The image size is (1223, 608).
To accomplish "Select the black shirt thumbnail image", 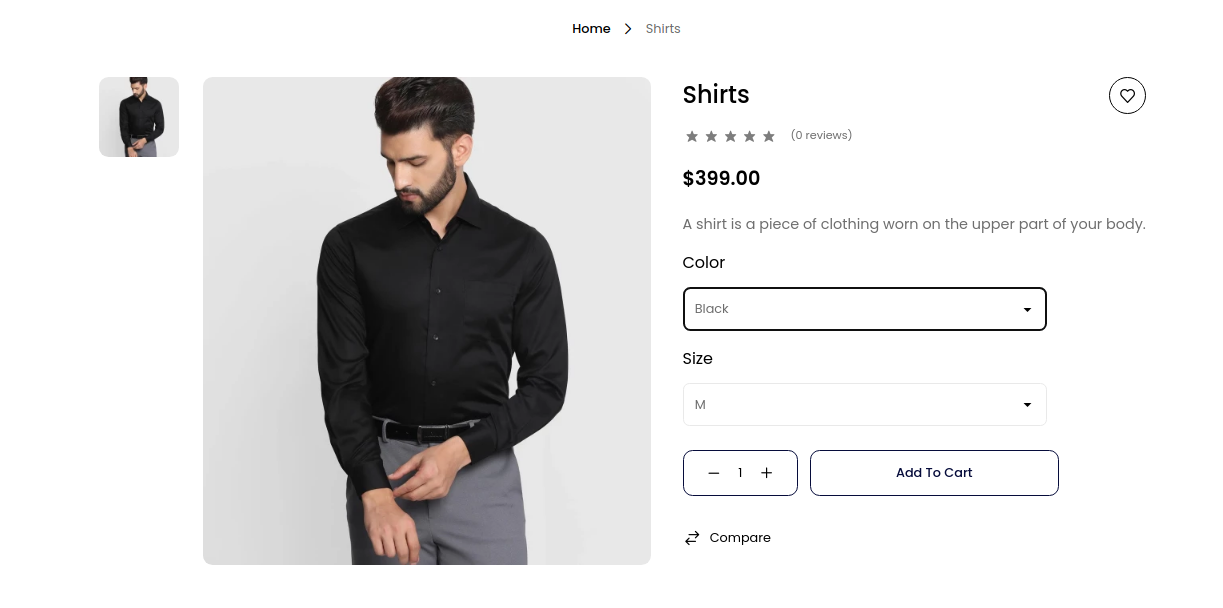I will pos(139,117).
